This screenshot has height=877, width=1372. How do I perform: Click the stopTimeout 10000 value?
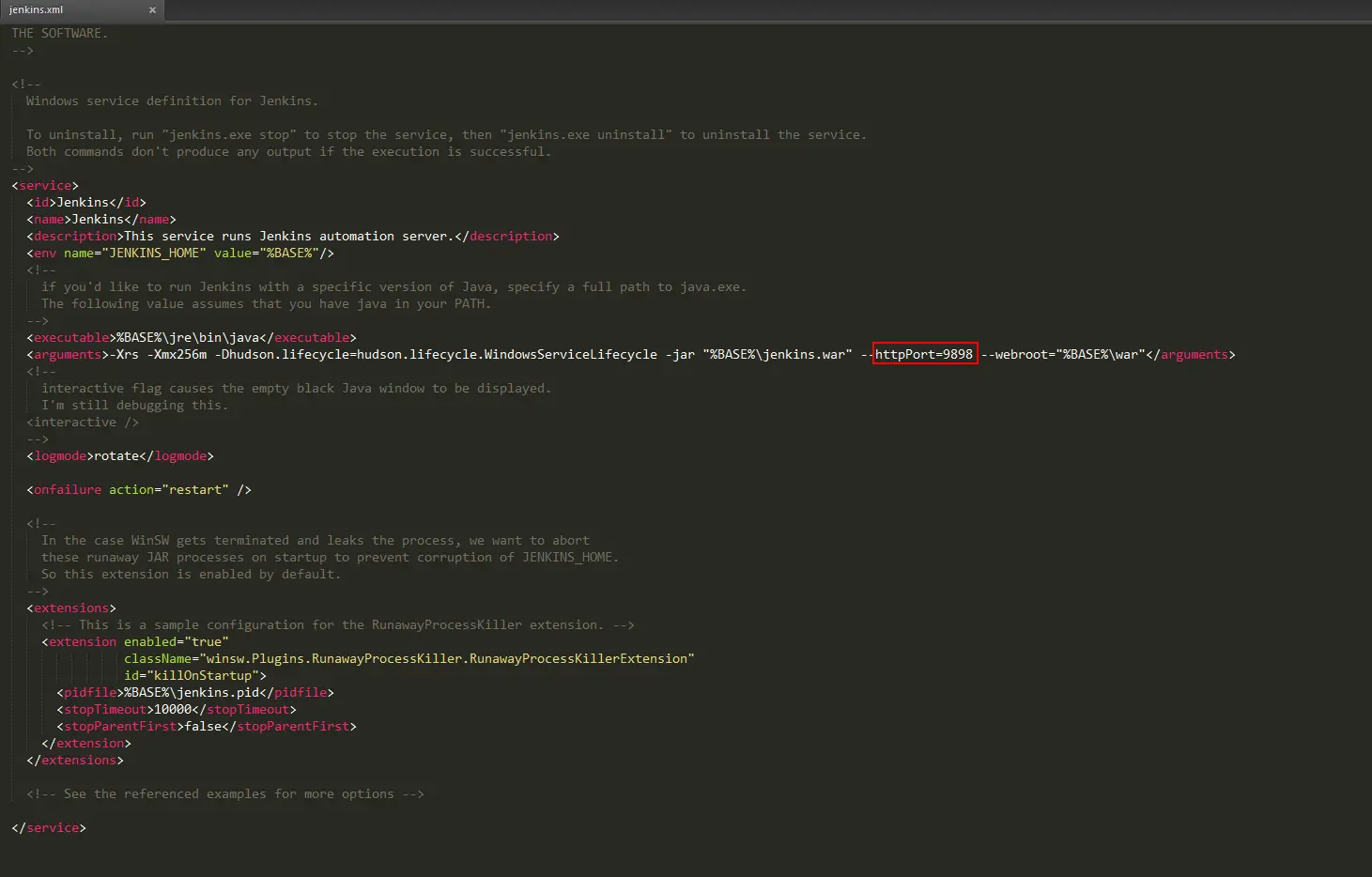173,709
